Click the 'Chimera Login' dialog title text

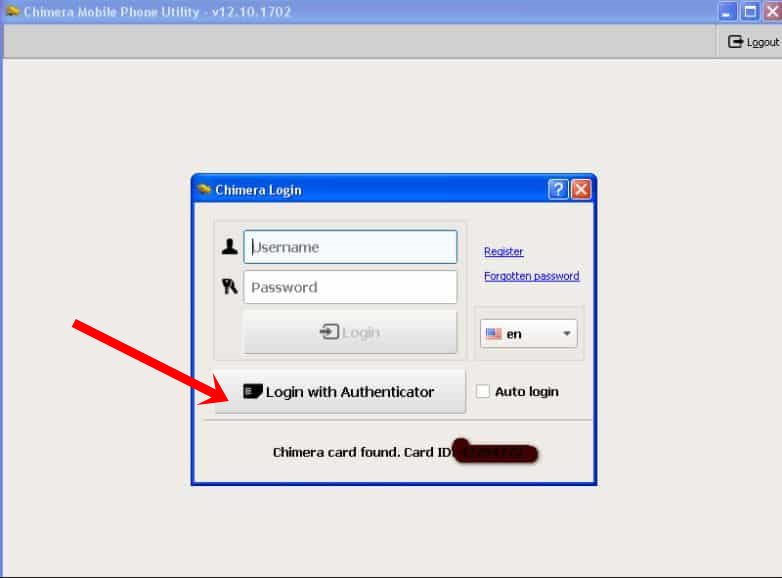pyautogui.click(x=258, y=190)
